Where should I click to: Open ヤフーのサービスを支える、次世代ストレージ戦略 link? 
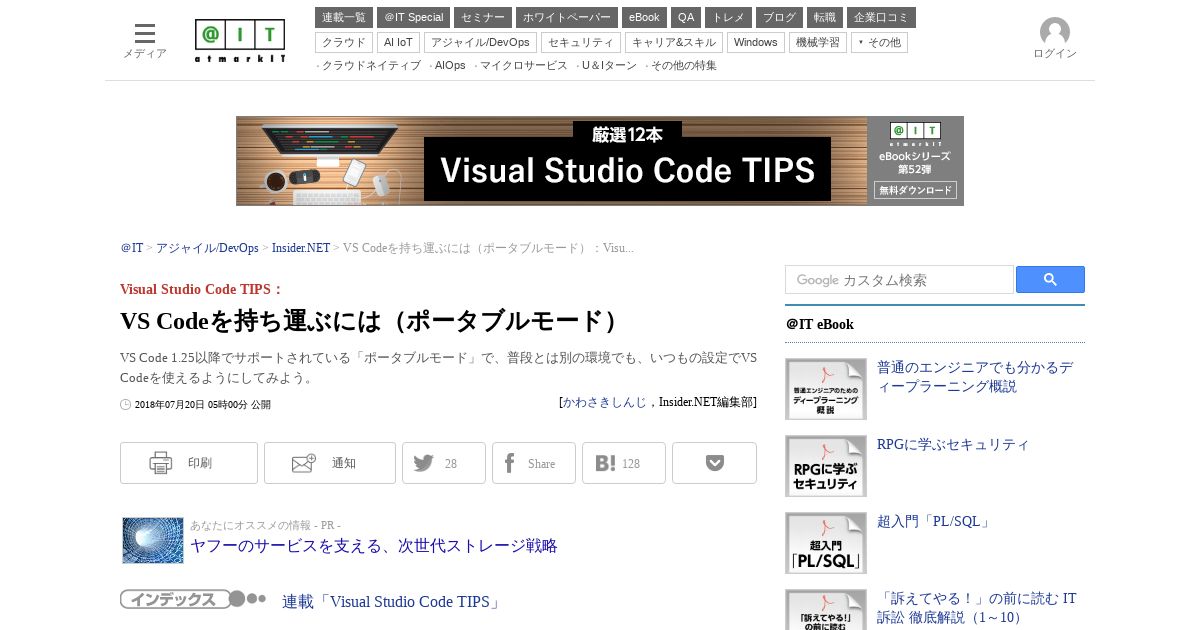coord(374,546)
